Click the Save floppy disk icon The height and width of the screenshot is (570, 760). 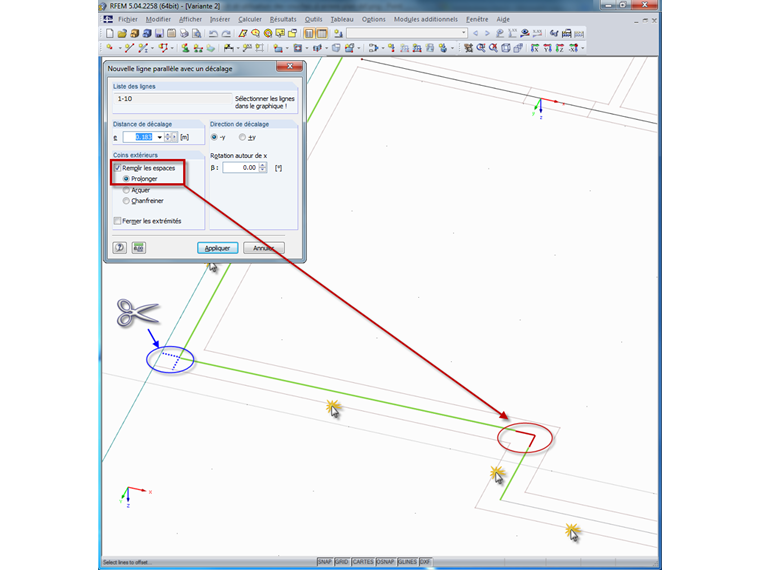pyautogui.click(x=159, y=33)
